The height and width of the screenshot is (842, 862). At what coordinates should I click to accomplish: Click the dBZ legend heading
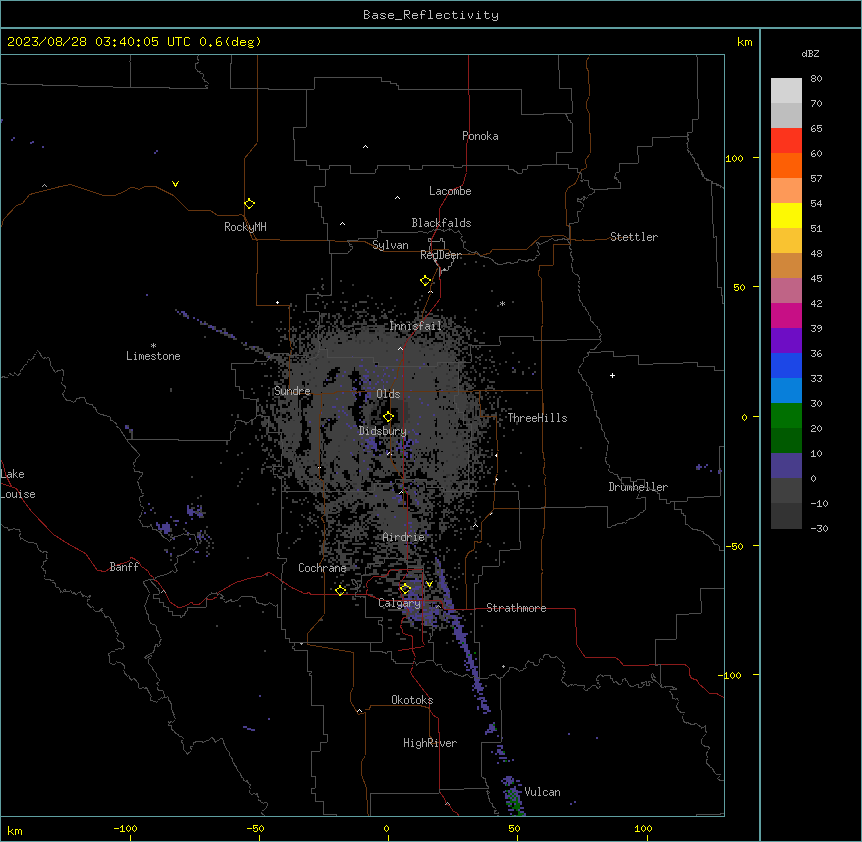(810, 53)
